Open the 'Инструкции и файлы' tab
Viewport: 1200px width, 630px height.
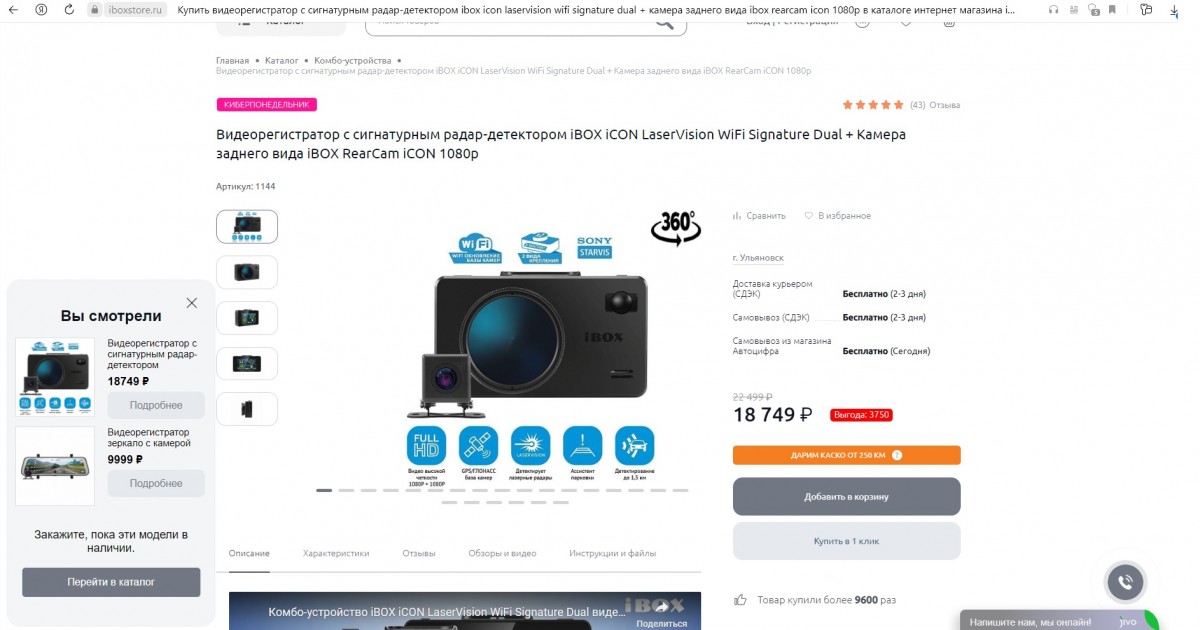[613, 553]
